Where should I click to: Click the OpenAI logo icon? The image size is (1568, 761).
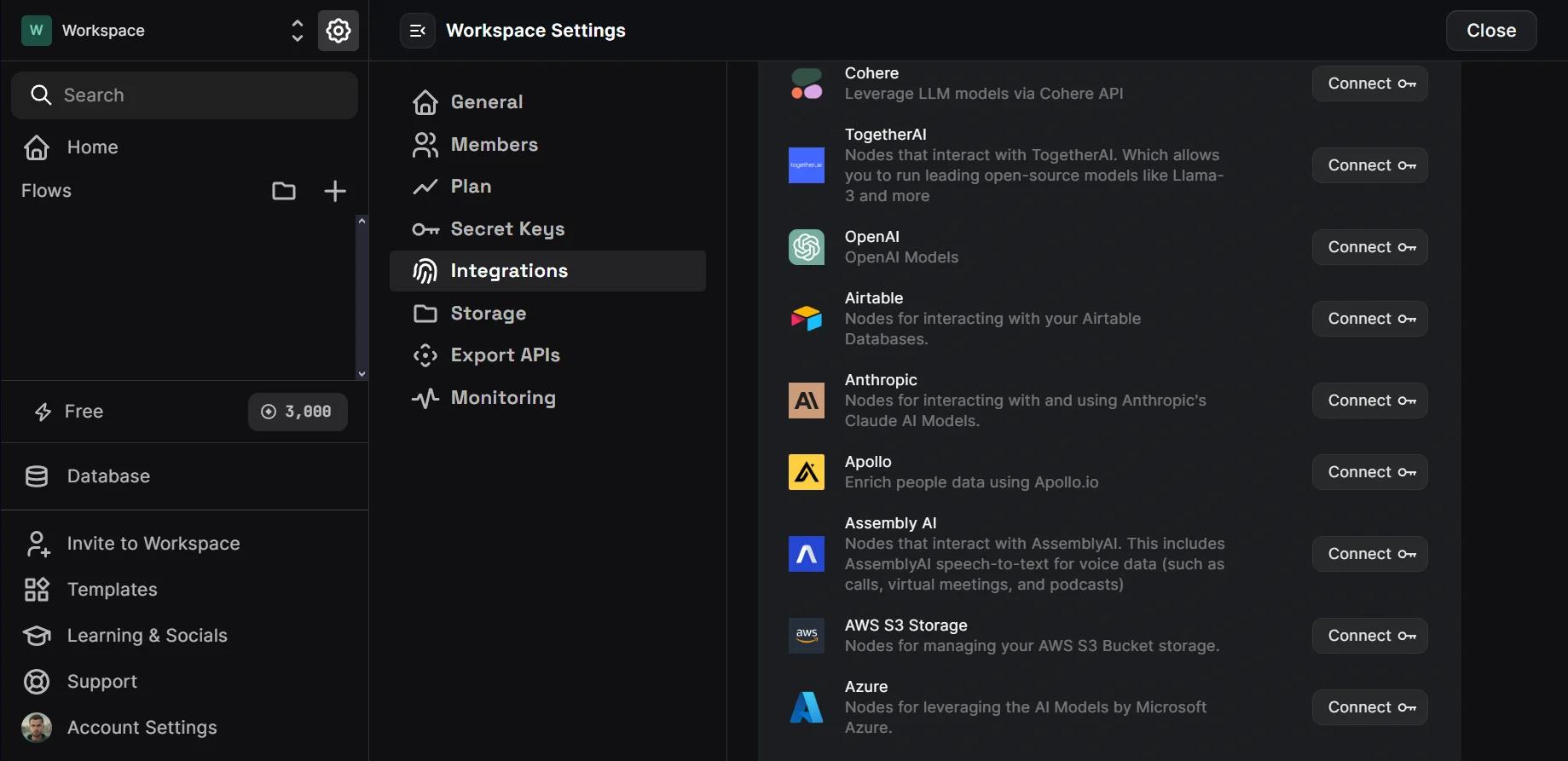[x=807, y=247]
